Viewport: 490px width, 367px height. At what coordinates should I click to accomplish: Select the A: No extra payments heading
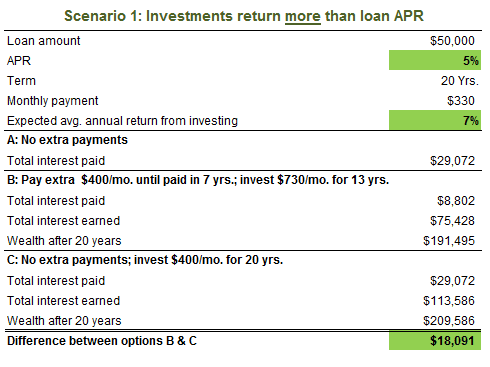tap(67, 140)
